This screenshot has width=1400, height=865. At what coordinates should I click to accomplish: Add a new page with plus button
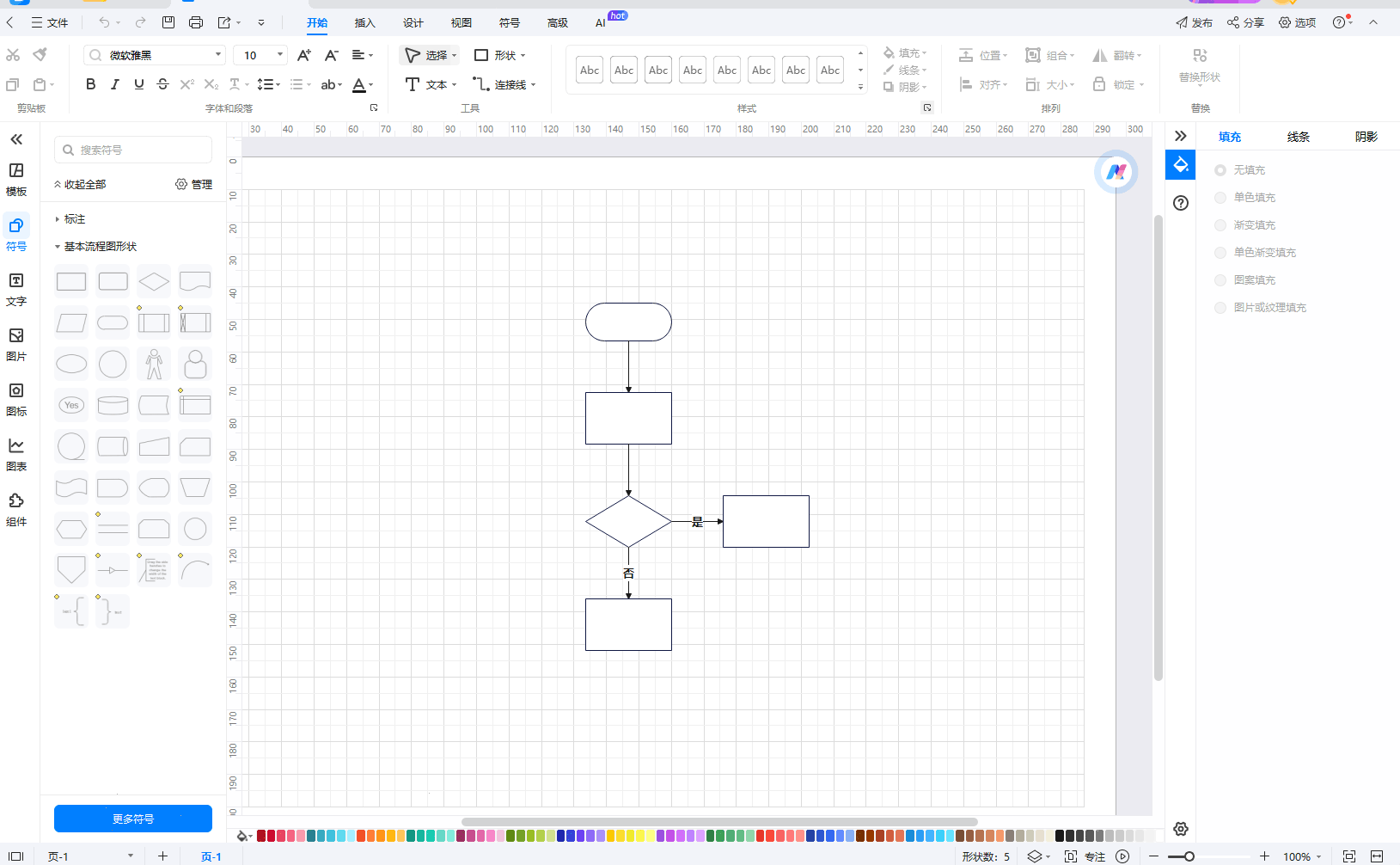pyautogui.click(x=162, y=856)
